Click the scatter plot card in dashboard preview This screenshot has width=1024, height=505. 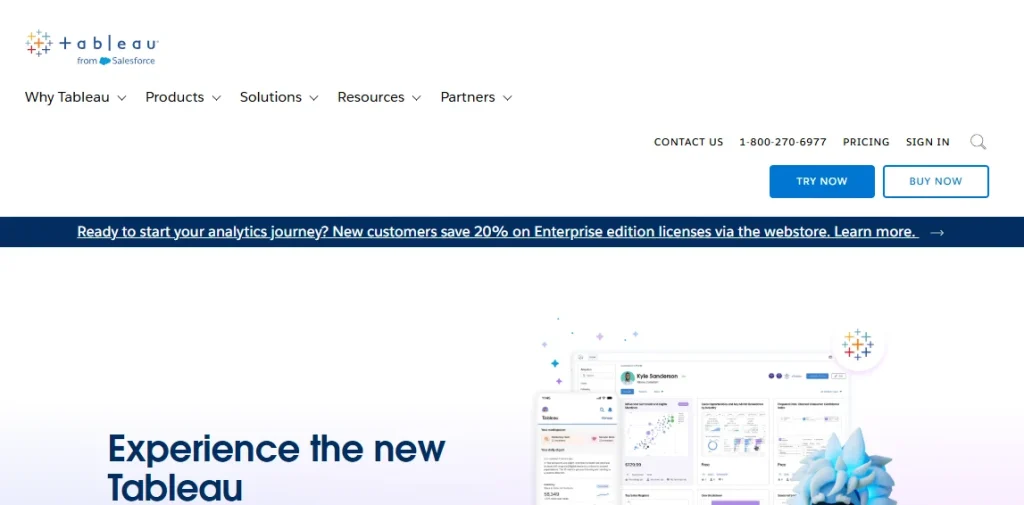(x=655, y=432)
